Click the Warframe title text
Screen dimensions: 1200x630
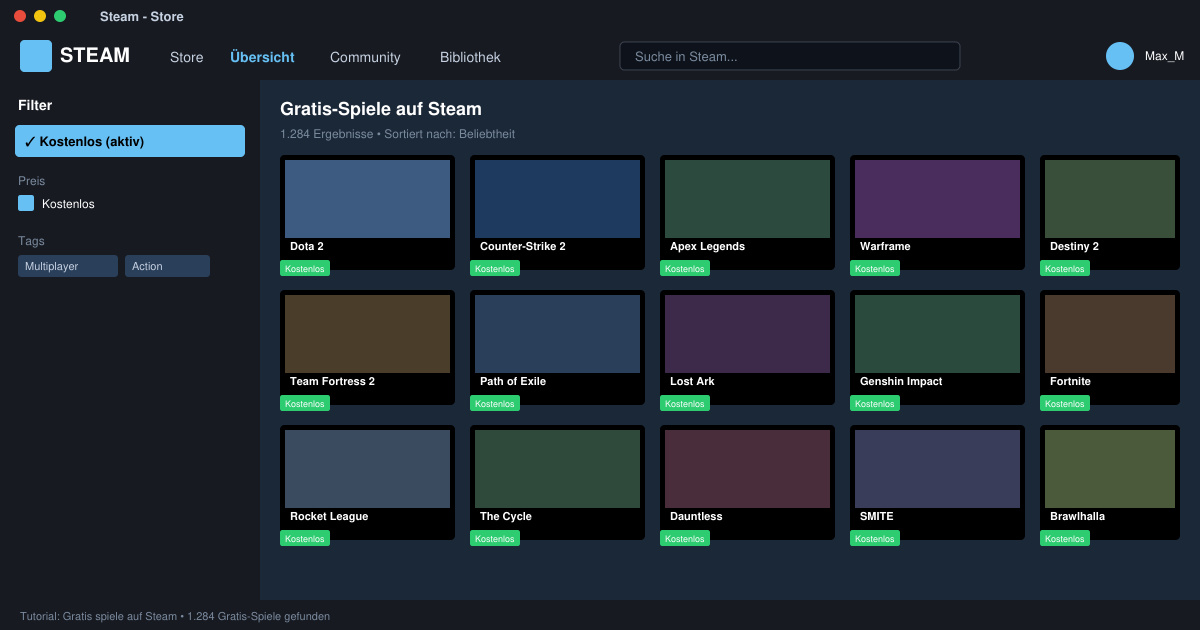[885, 246]
